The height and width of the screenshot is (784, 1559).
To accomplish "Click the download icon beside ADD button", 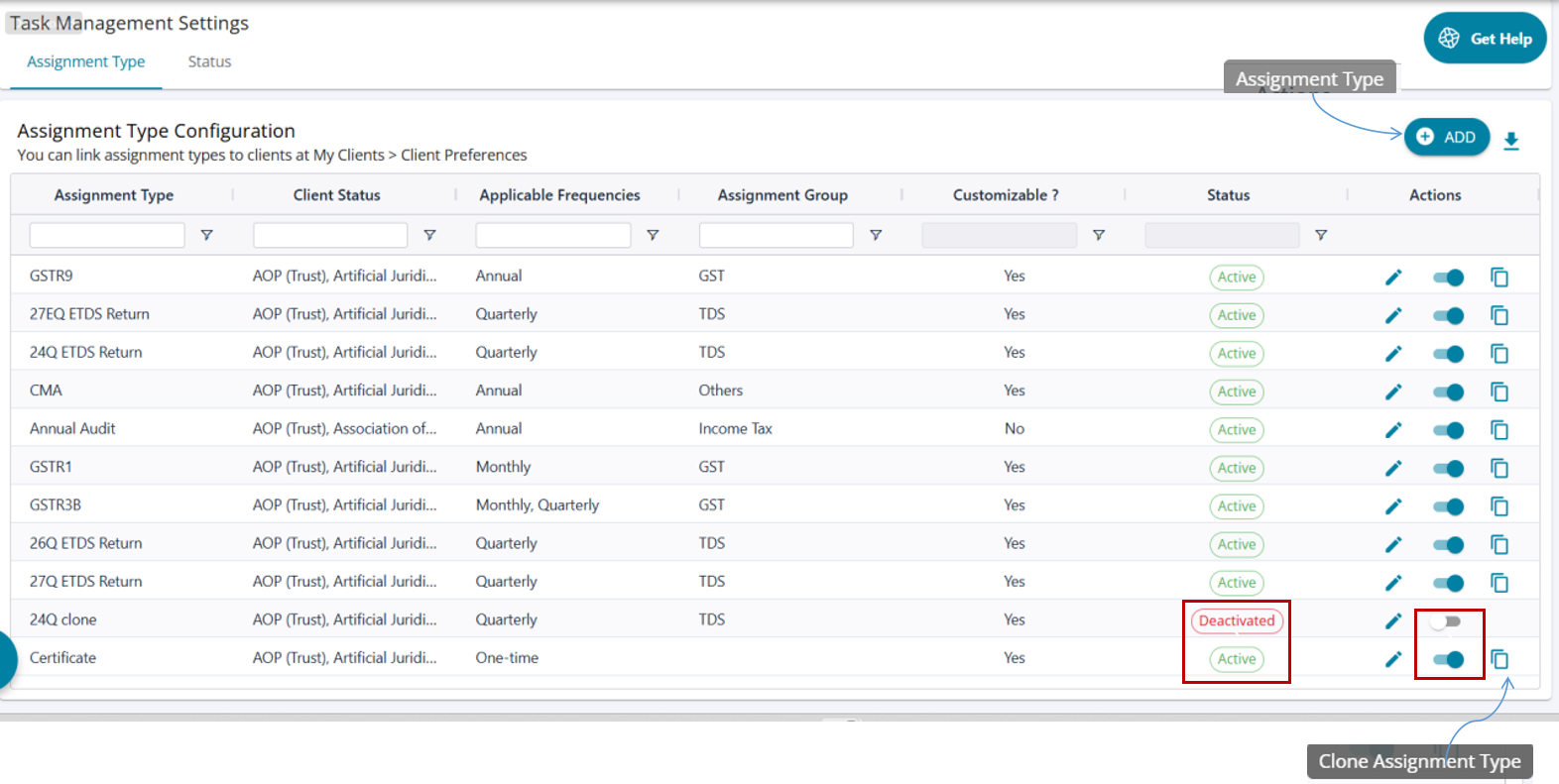I will [x=1511, y=141].
